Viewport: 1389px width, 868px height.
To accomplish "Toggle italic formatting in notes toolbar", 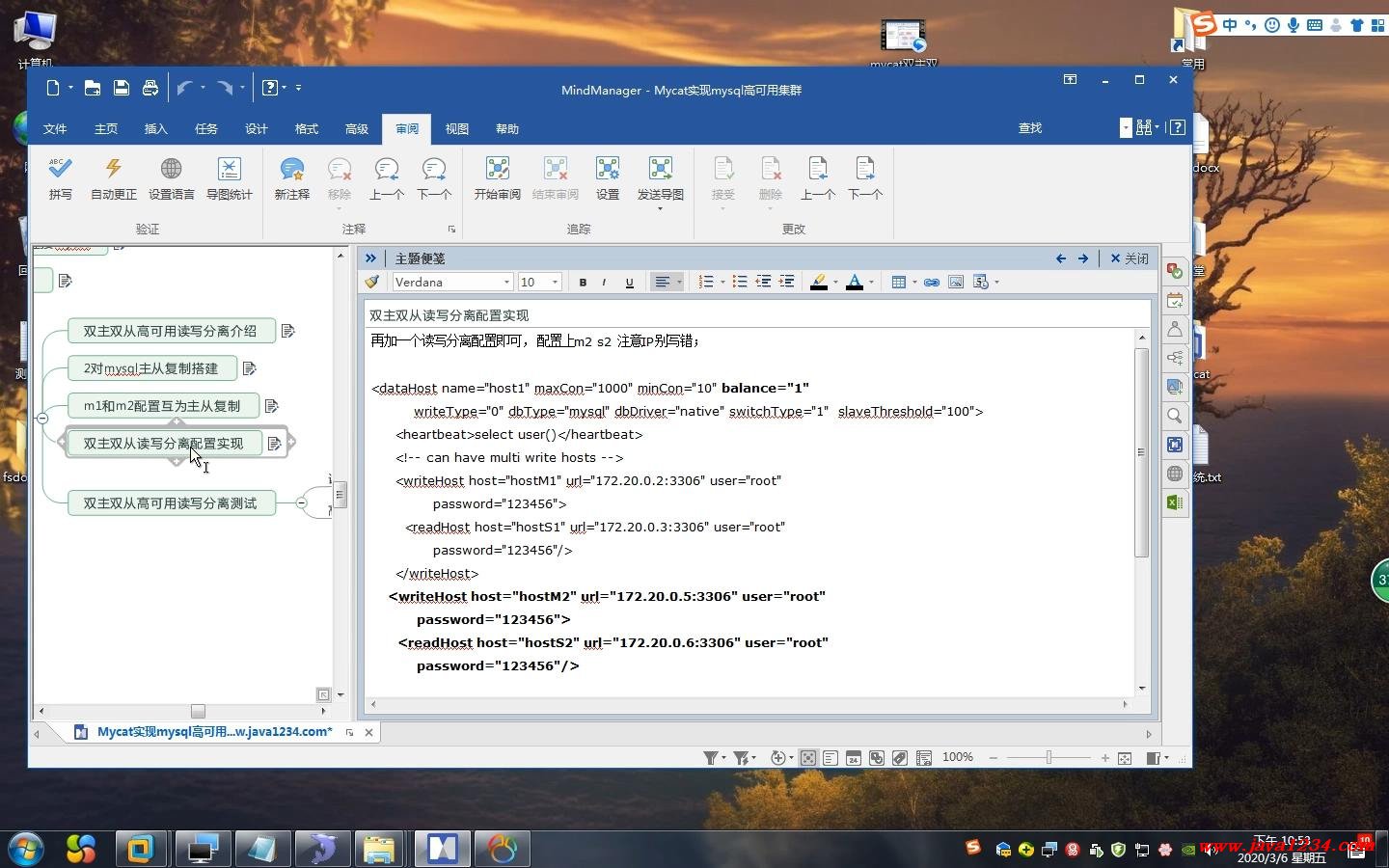I will [605, 283].
